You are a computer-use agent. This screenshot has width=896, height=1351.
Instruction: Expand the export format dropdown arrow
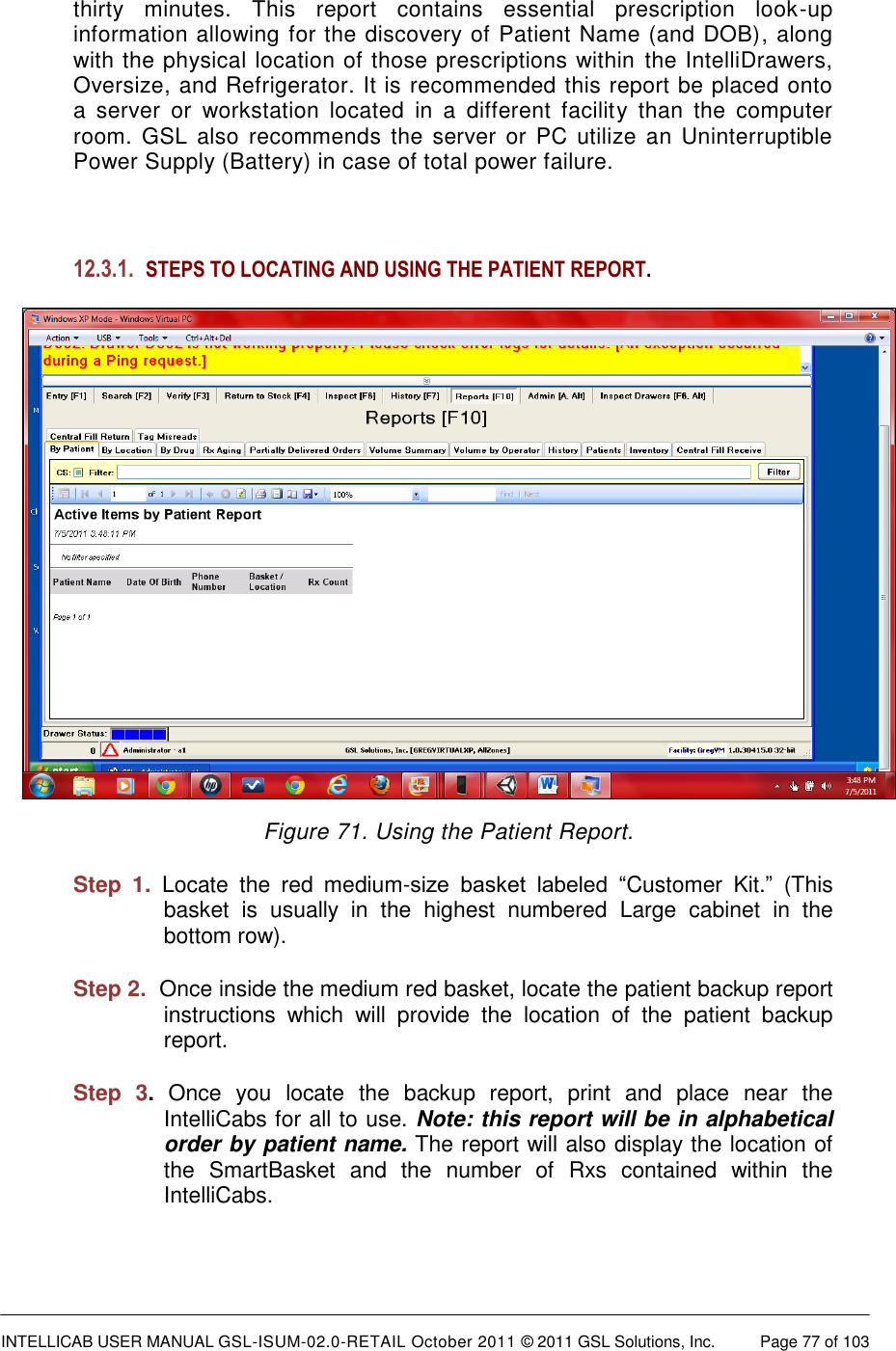(x=314, y=494)
